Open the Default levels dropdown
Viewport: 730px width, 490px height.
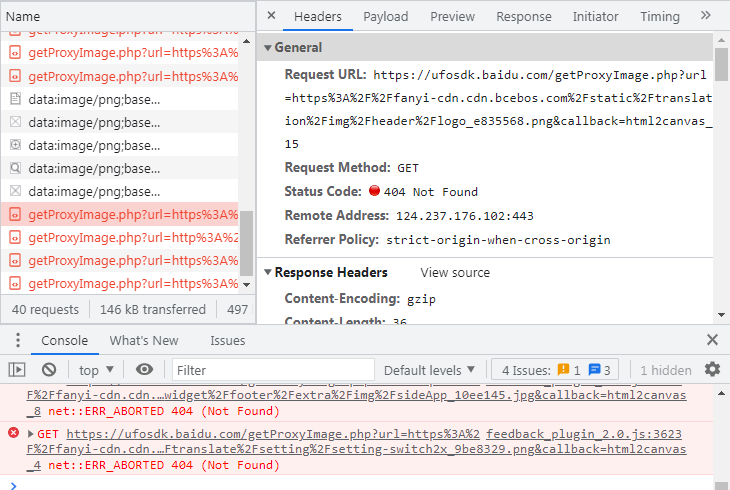(x=431, y=370)
